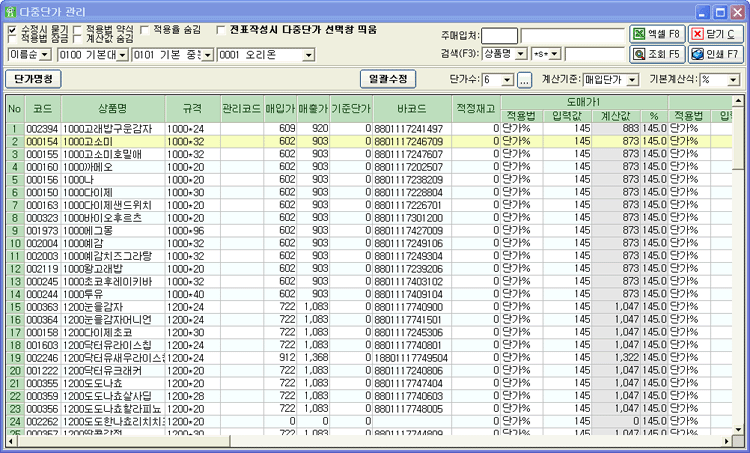Enable the 적용법 약식 checkbox
Image resolution: width=750 pixels, height=453 pixels.
coord(77,30)
